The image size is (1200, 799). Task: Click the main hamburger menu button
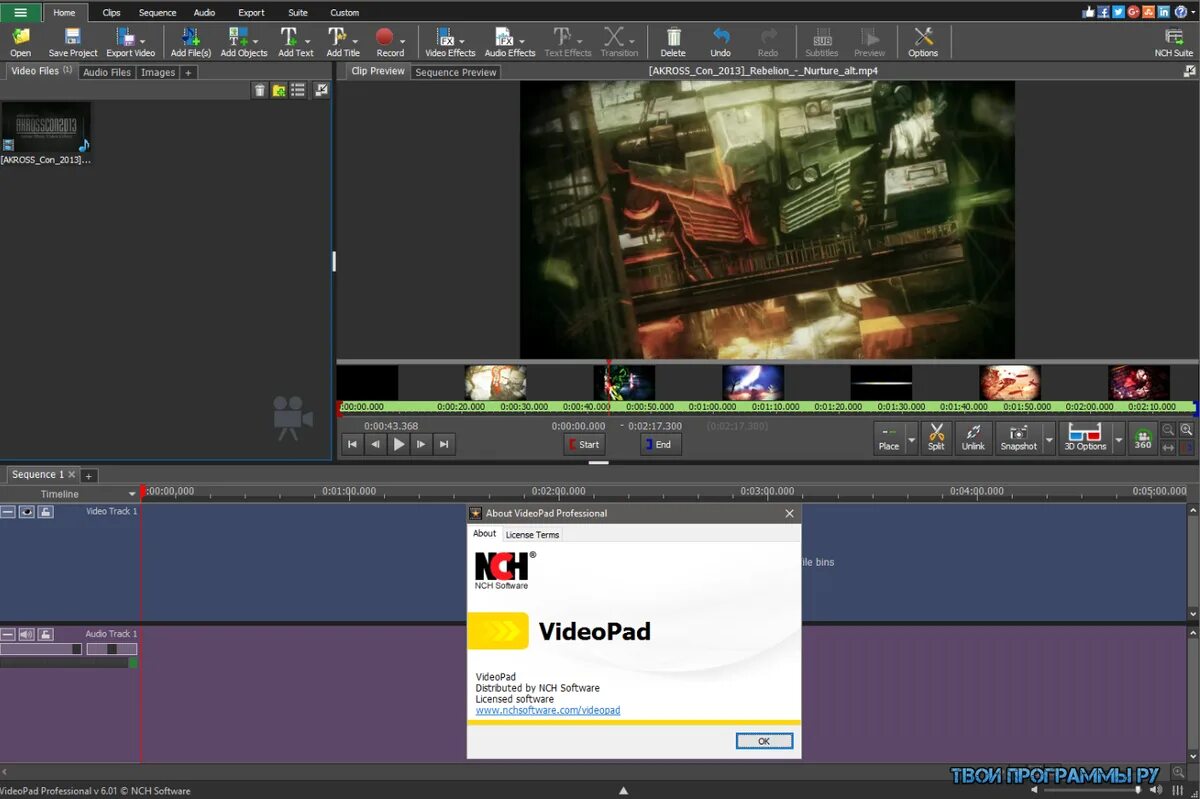[x=21, y=12]
